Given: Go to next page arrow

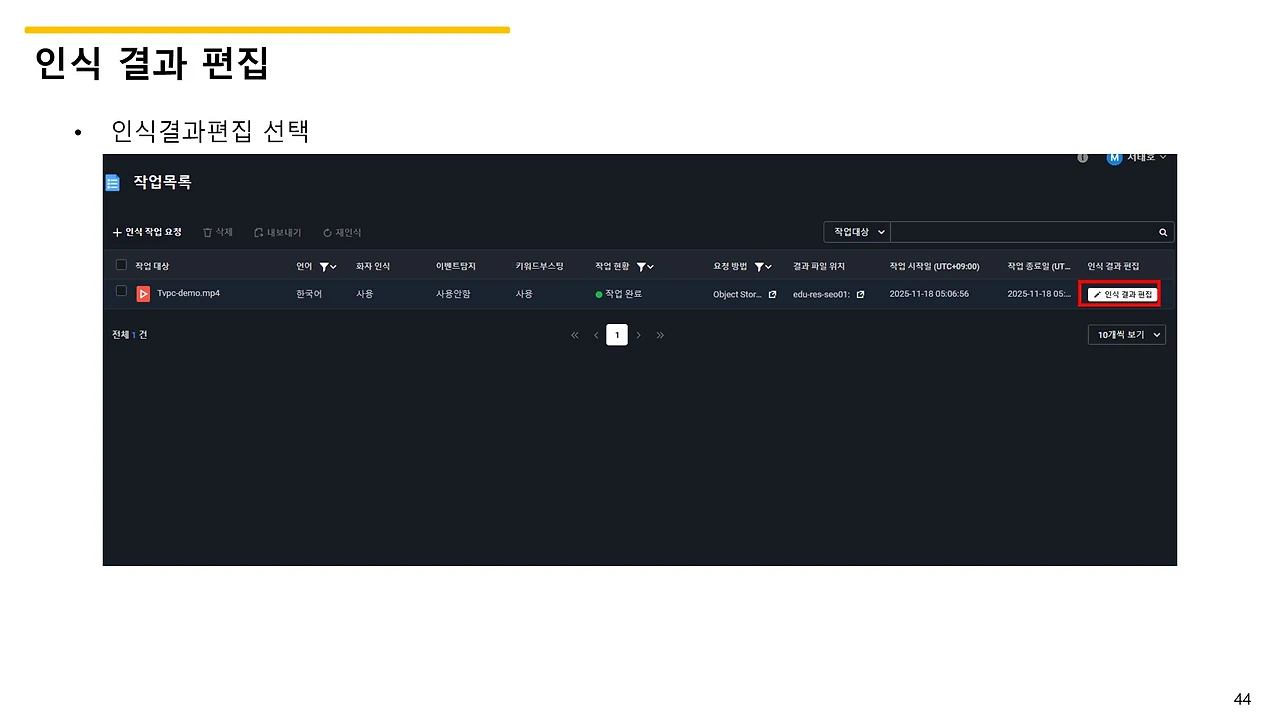Looking at the screenshot, I should click(x=639, y=335).
